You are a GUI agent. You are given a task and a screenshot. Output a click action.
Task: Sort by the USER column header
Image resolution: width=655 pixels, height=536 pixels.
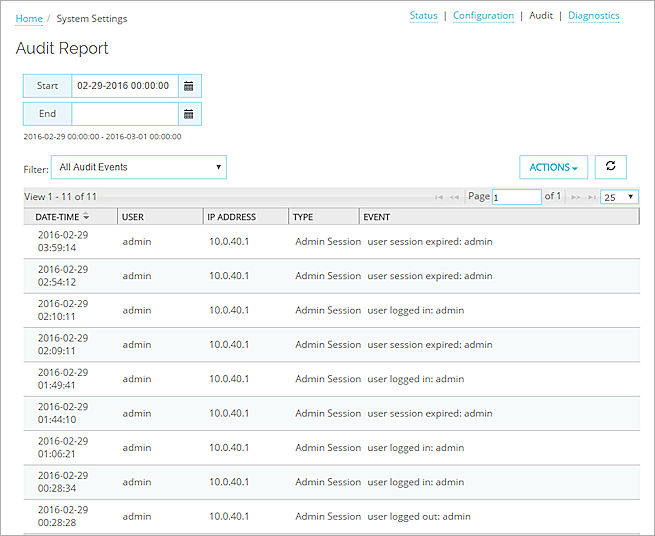133,216
